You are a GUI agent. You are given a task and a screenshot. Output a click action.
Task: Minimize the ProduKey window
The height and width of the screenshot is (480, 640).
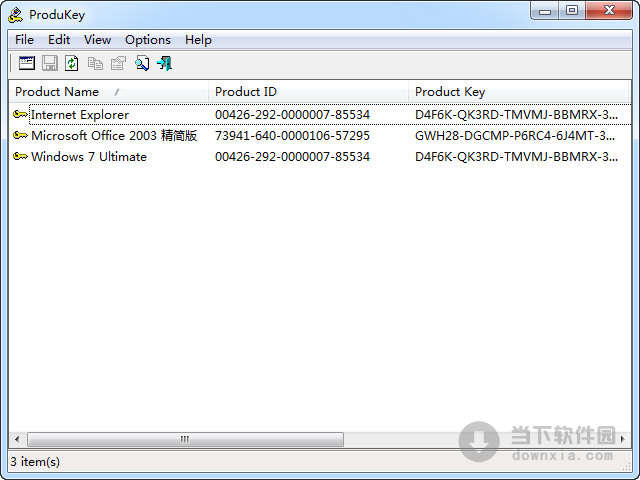[x=545, y=11]
